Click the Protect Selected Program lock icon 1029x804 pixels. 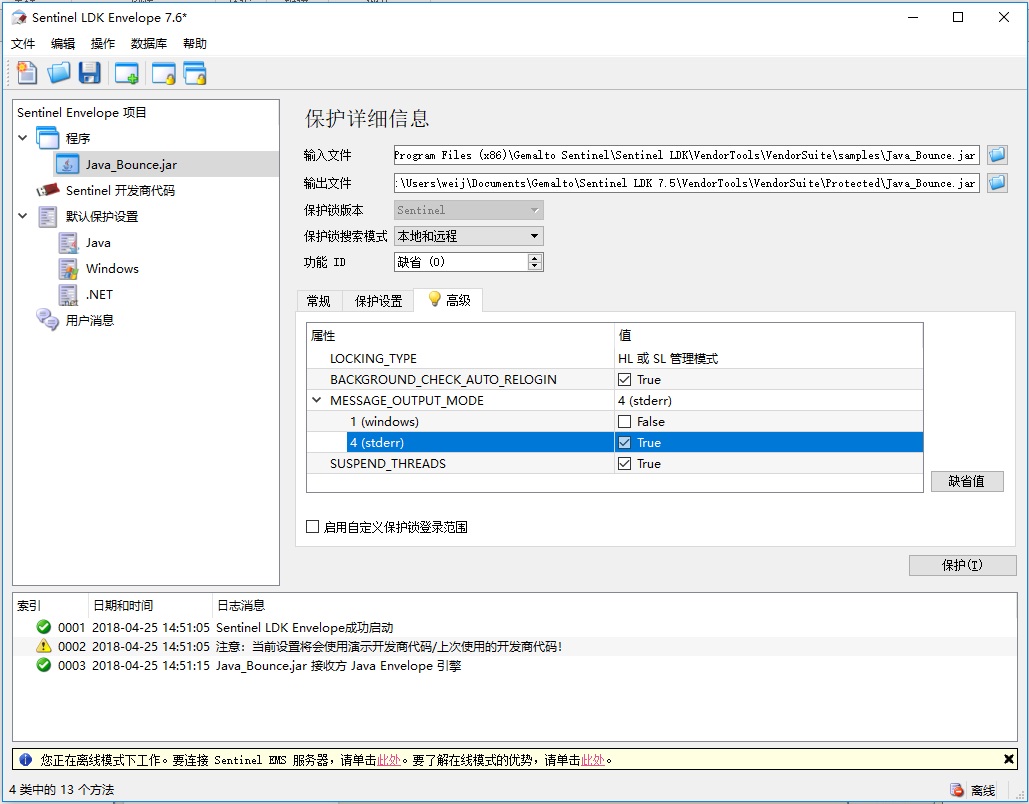[163, 73]
